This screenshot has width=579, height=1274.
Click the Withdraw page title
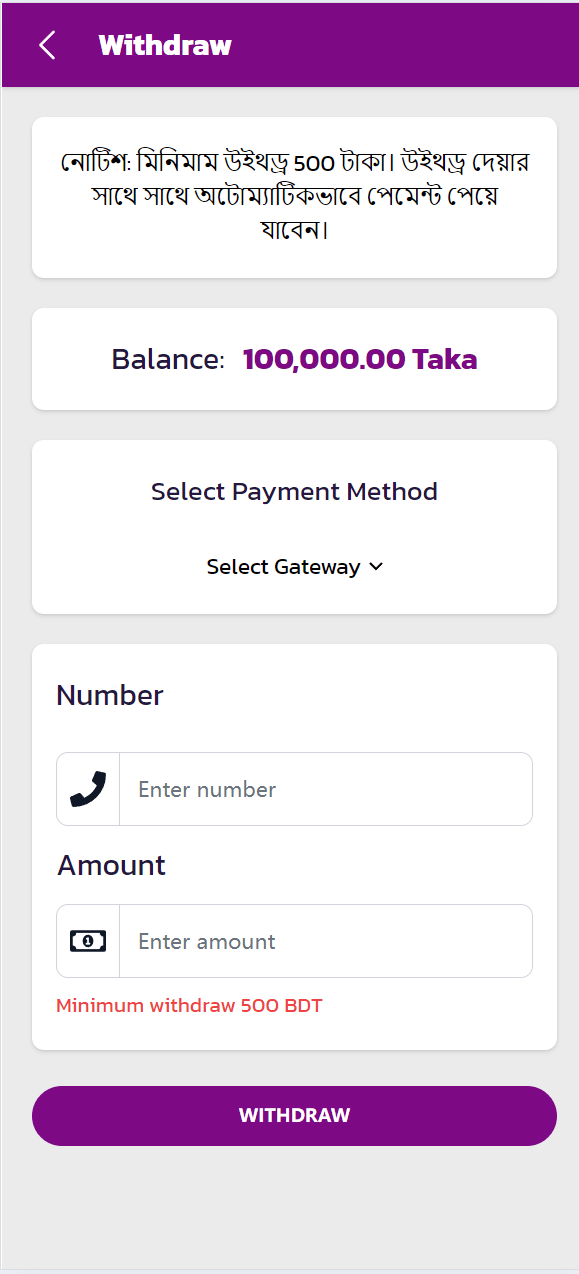(165, 45)
